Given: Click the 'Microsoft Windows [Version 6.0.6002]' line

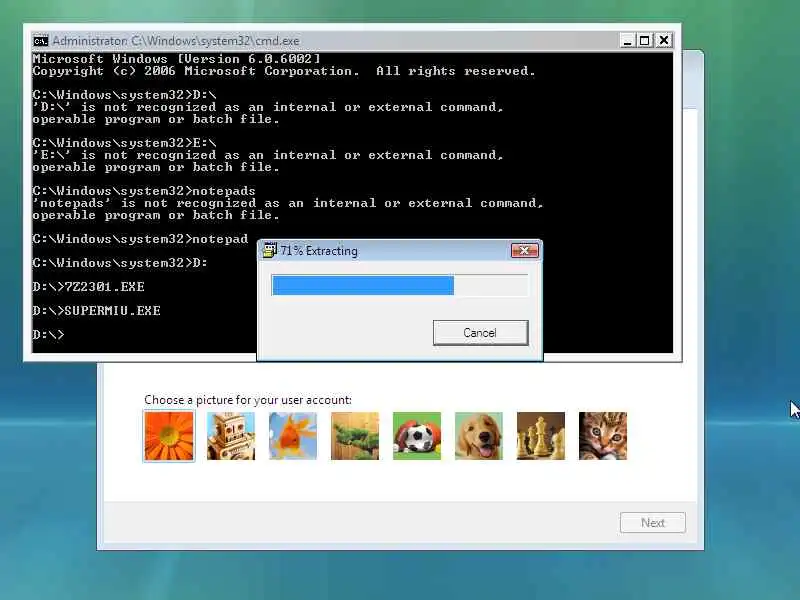Looking at the screenshot, I should [x=176, y=59].
